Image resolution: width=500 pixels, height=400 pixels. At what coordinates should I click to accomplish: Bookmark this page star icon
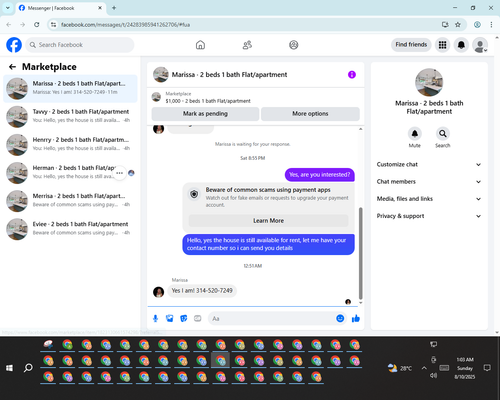458,25
